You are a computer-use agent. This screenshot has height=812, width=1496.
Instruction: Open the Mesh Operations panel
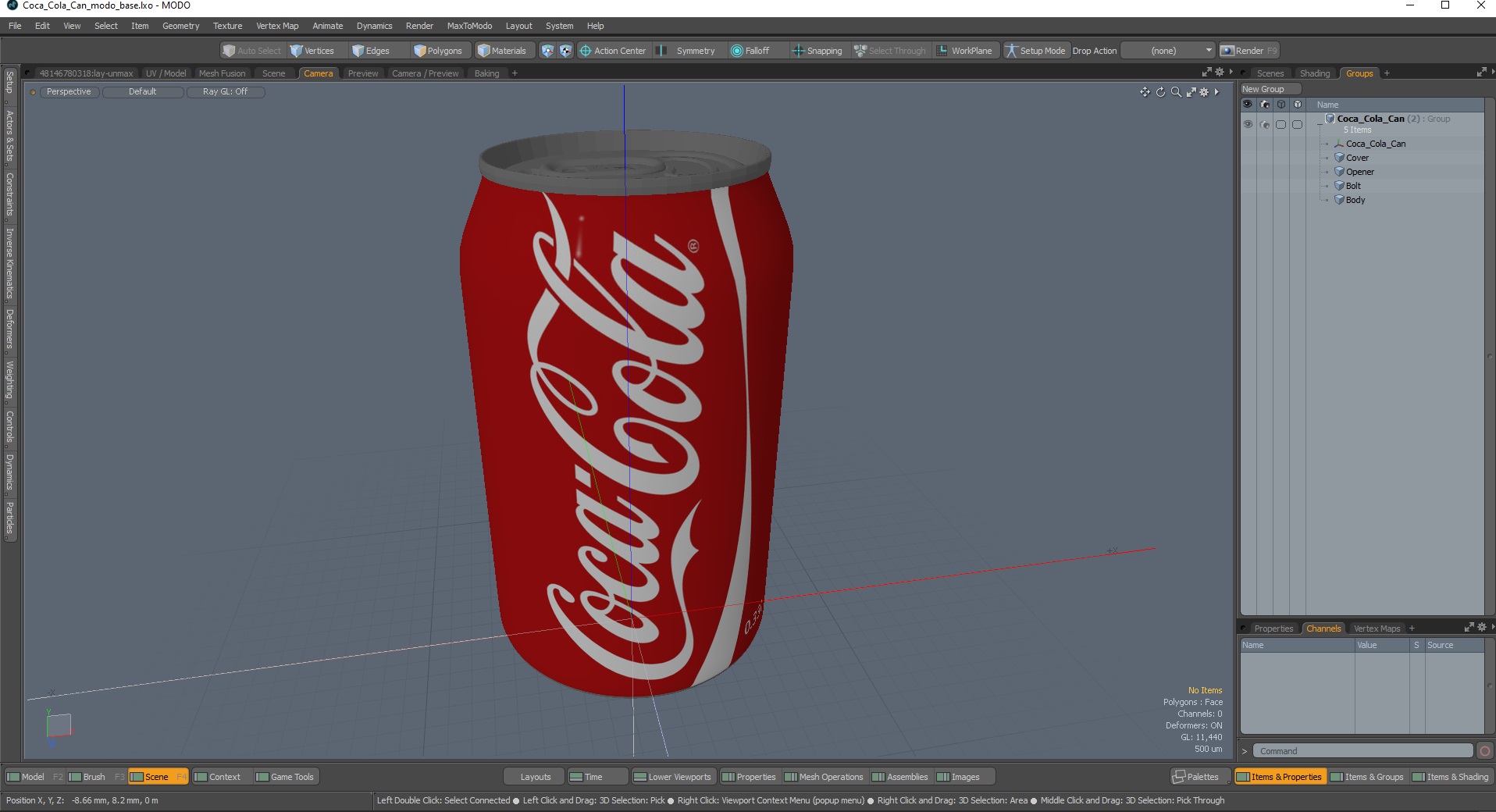point(824,777)
